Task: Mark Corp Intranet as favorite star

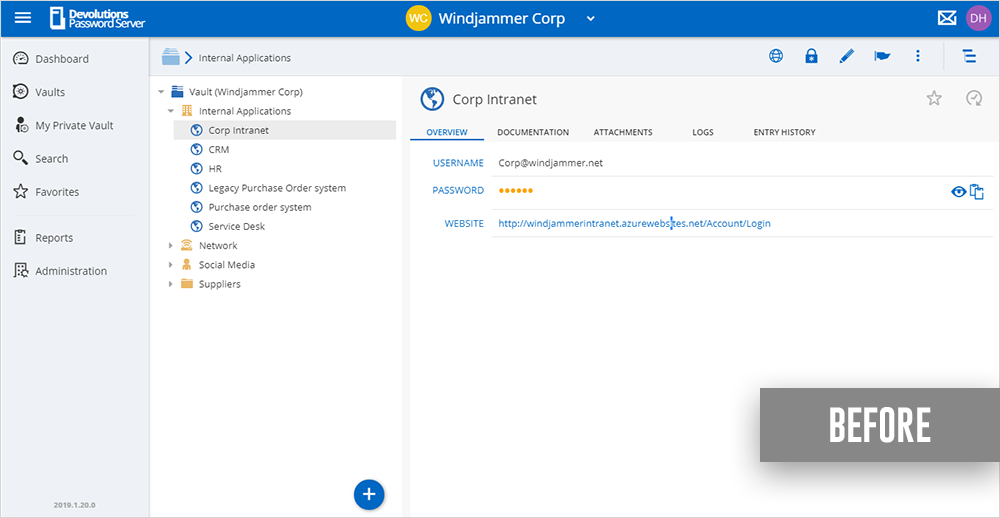Action: (x=934, y=98)
